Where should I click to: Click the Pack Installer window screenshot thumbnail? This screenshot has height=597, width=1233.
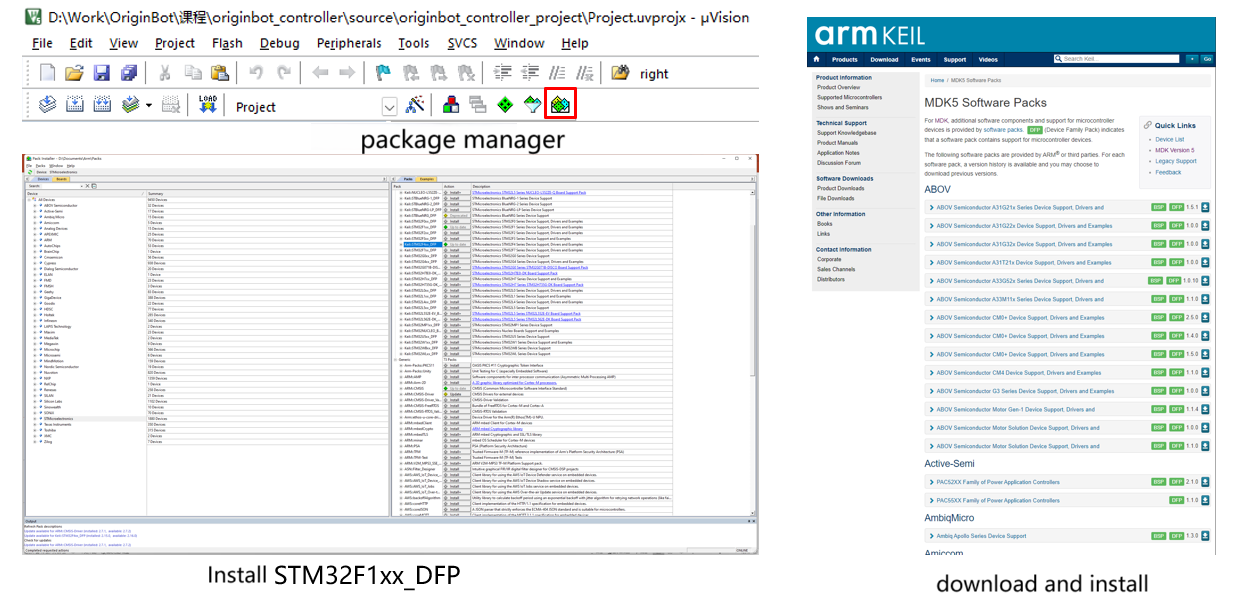(x=390, y=355)
